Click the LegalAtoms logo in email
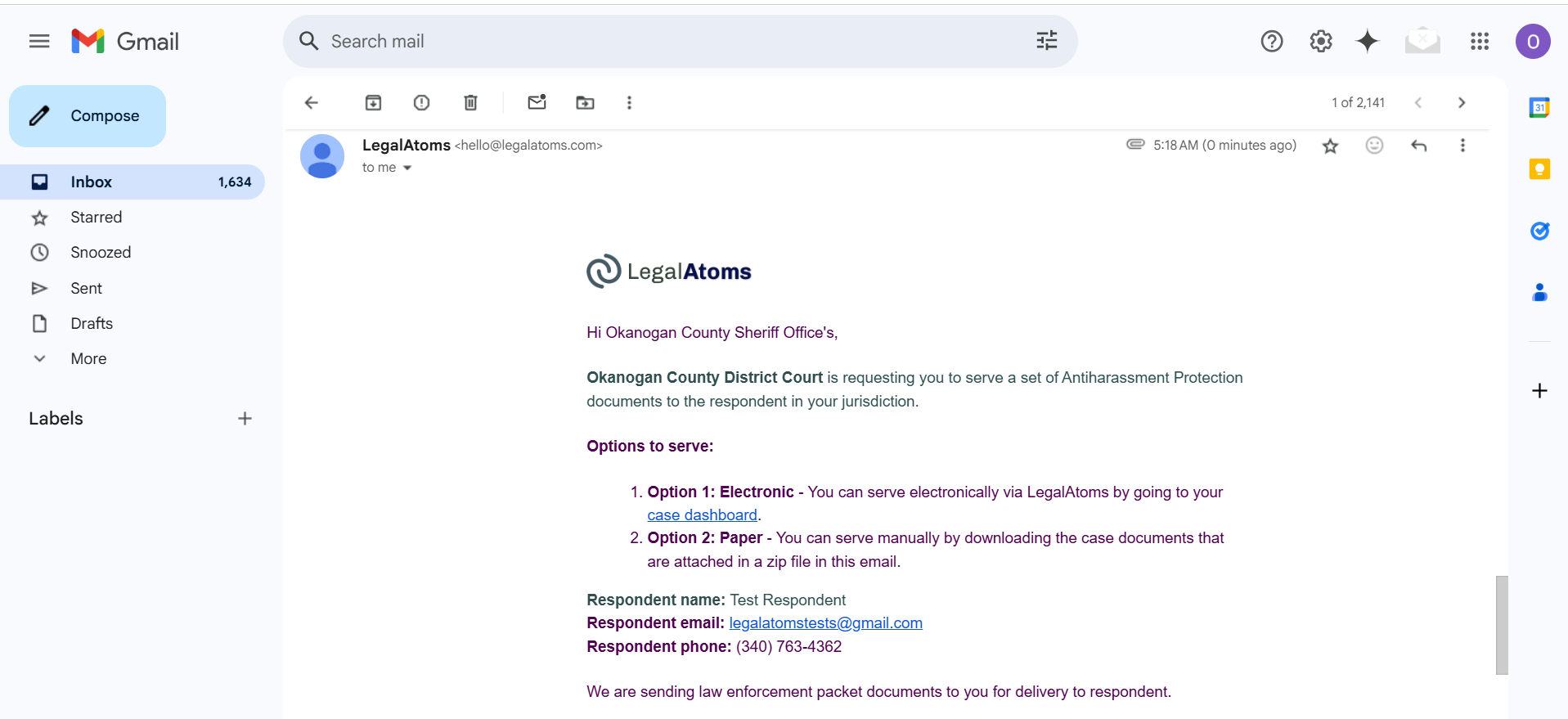The image size is (1568, 719). [x=668, y=272]
